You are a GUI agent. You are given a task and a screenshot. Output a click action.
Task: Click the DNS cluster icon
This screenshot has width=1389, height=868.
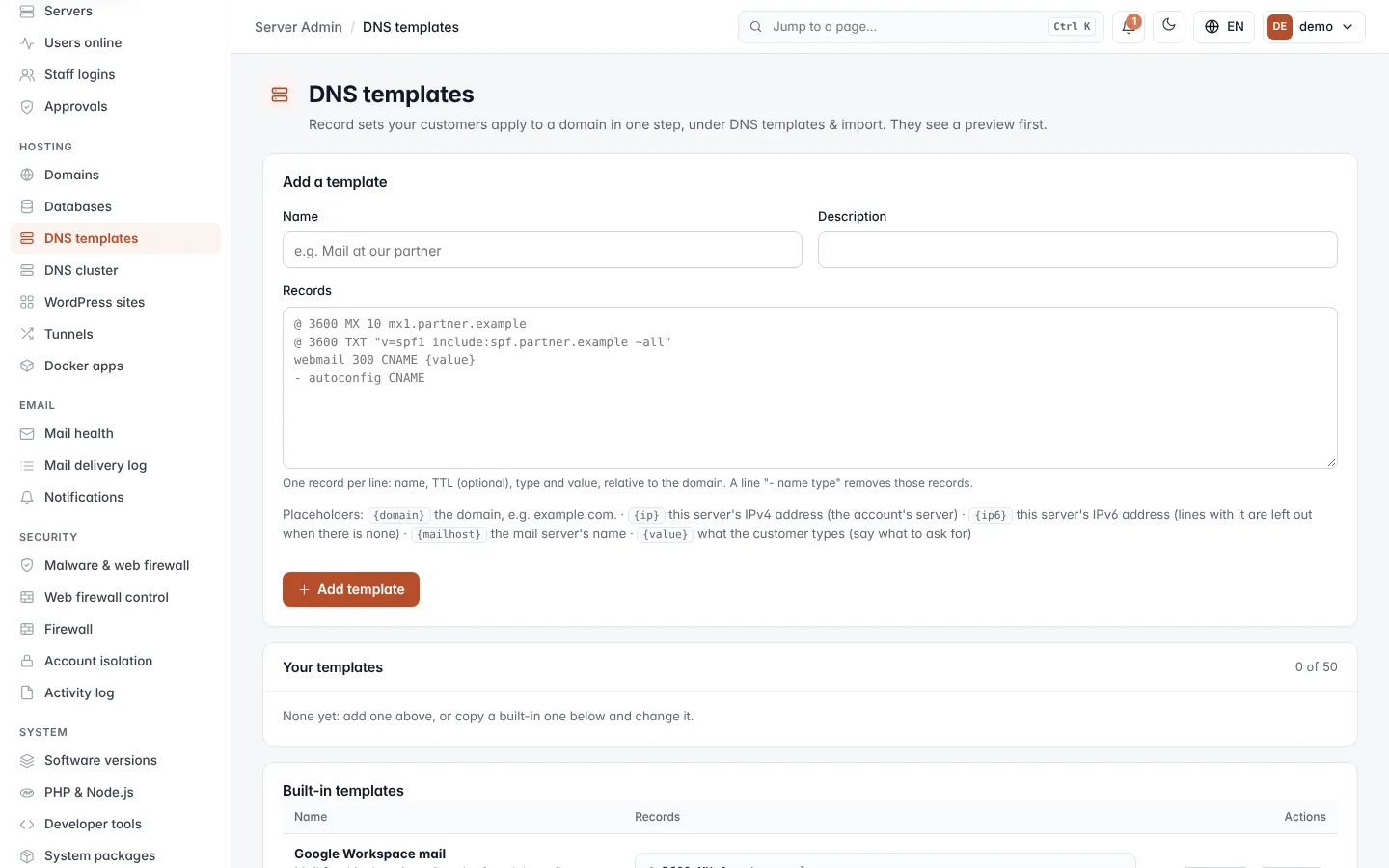coord(27,271)
